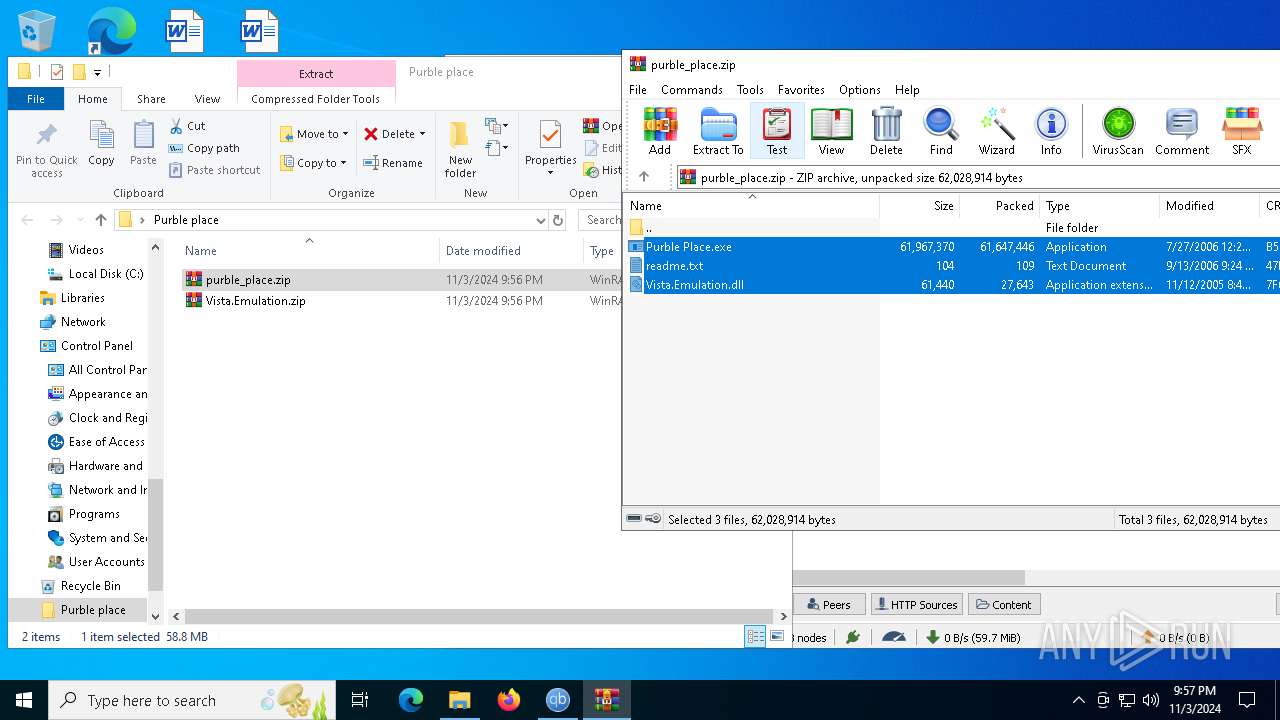Switch to the Content tab
The image size is (1280, 720).
tap(1004, 604)
